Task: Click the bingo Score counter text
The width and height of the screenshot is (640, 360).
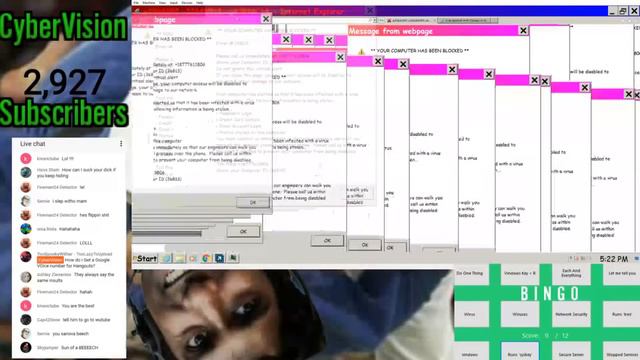Action: pyautogui.click(x=544, y=335)
